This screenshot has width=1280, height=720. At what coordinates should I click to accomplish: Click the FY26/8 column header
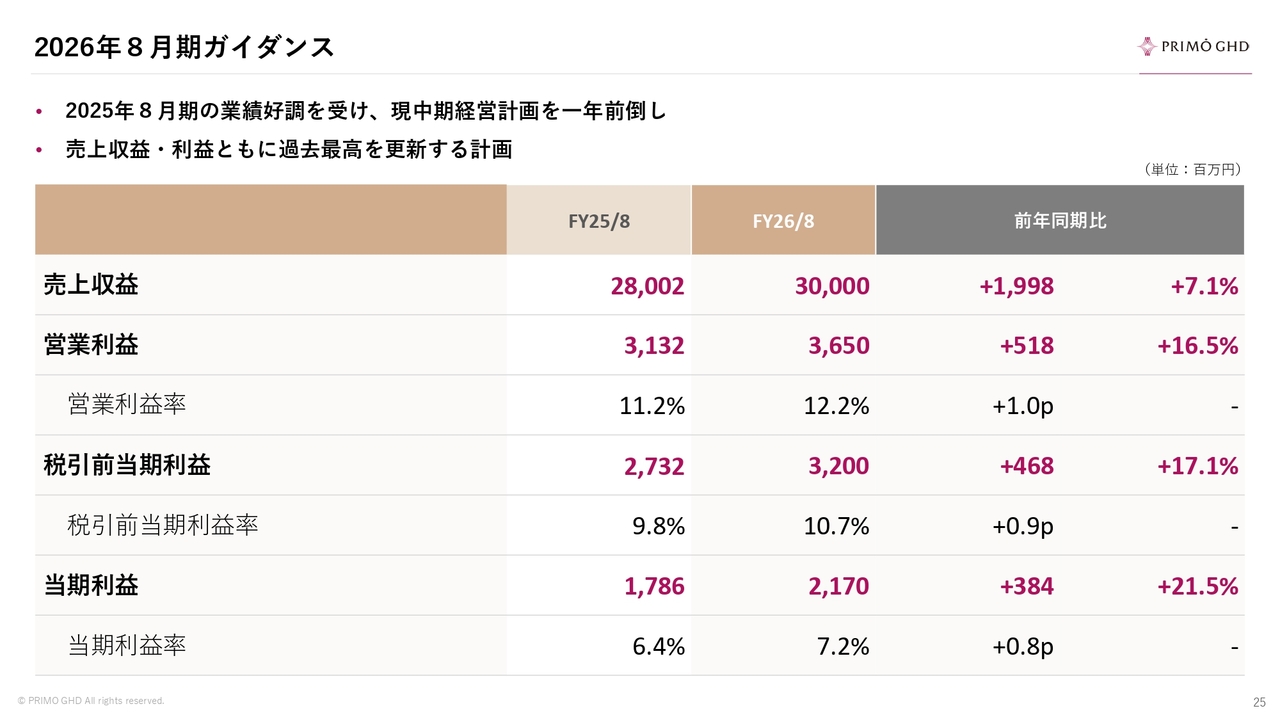[783, 221]
